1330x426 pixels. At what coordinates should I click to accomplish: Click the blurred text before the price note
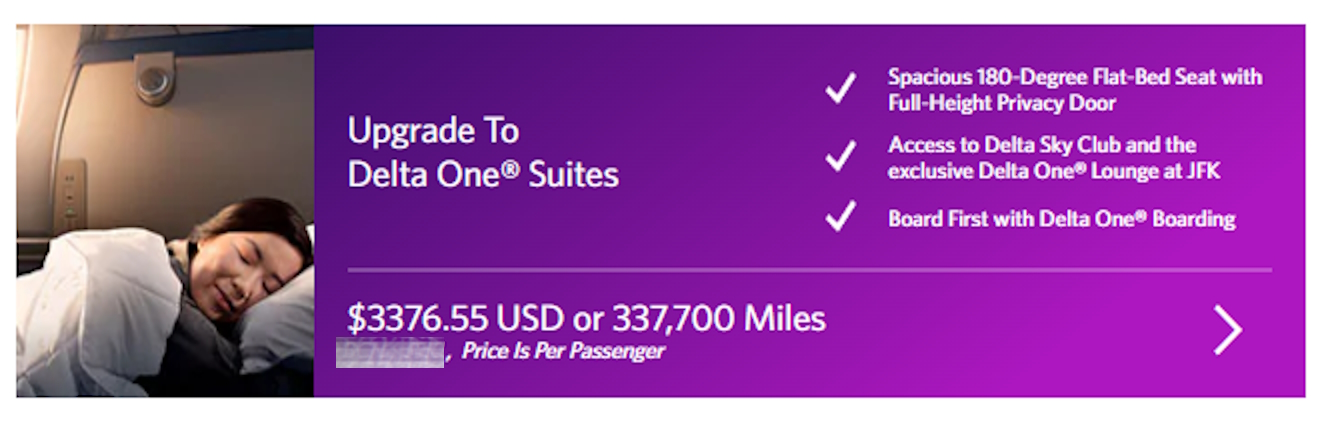point(390,352)
